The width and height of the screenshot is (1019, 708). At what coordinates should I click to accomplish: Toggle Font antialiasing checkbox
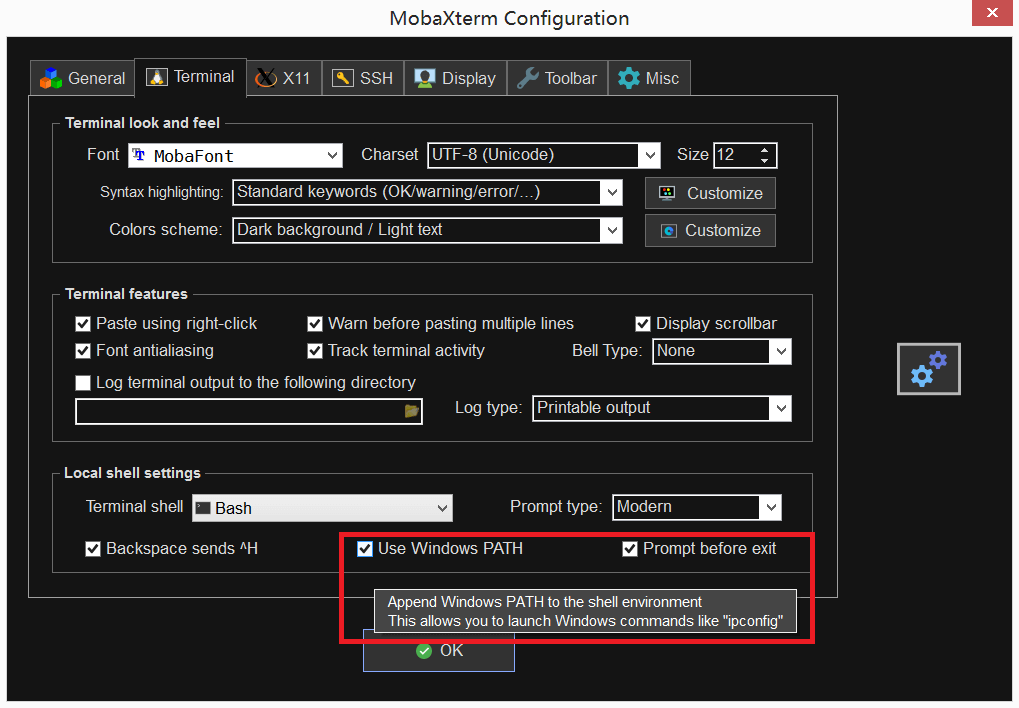pos(83,351)
